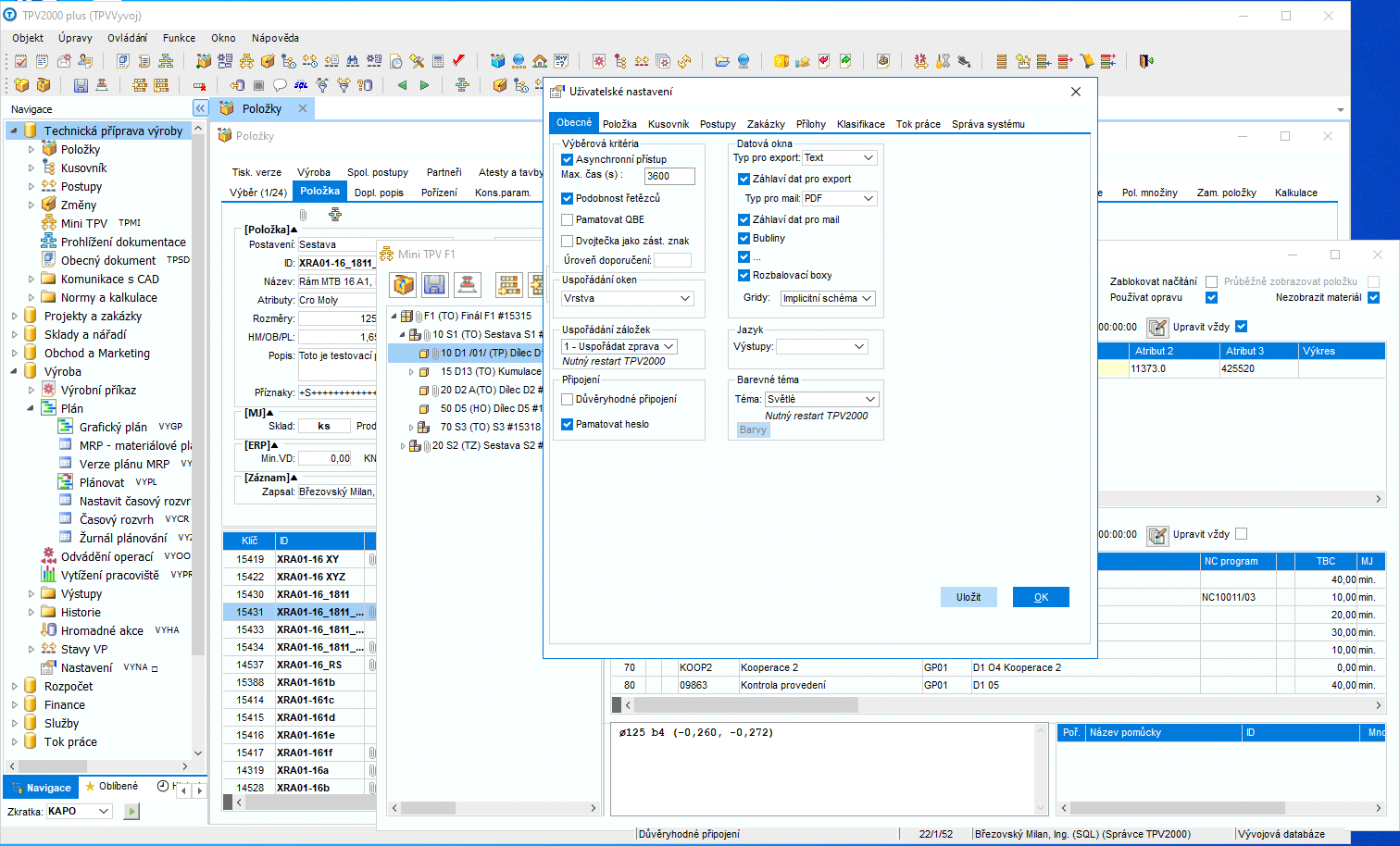The image size is (1400, 846).
Task: Click Max. čas input field showing 3600
Action: point(669,176)
